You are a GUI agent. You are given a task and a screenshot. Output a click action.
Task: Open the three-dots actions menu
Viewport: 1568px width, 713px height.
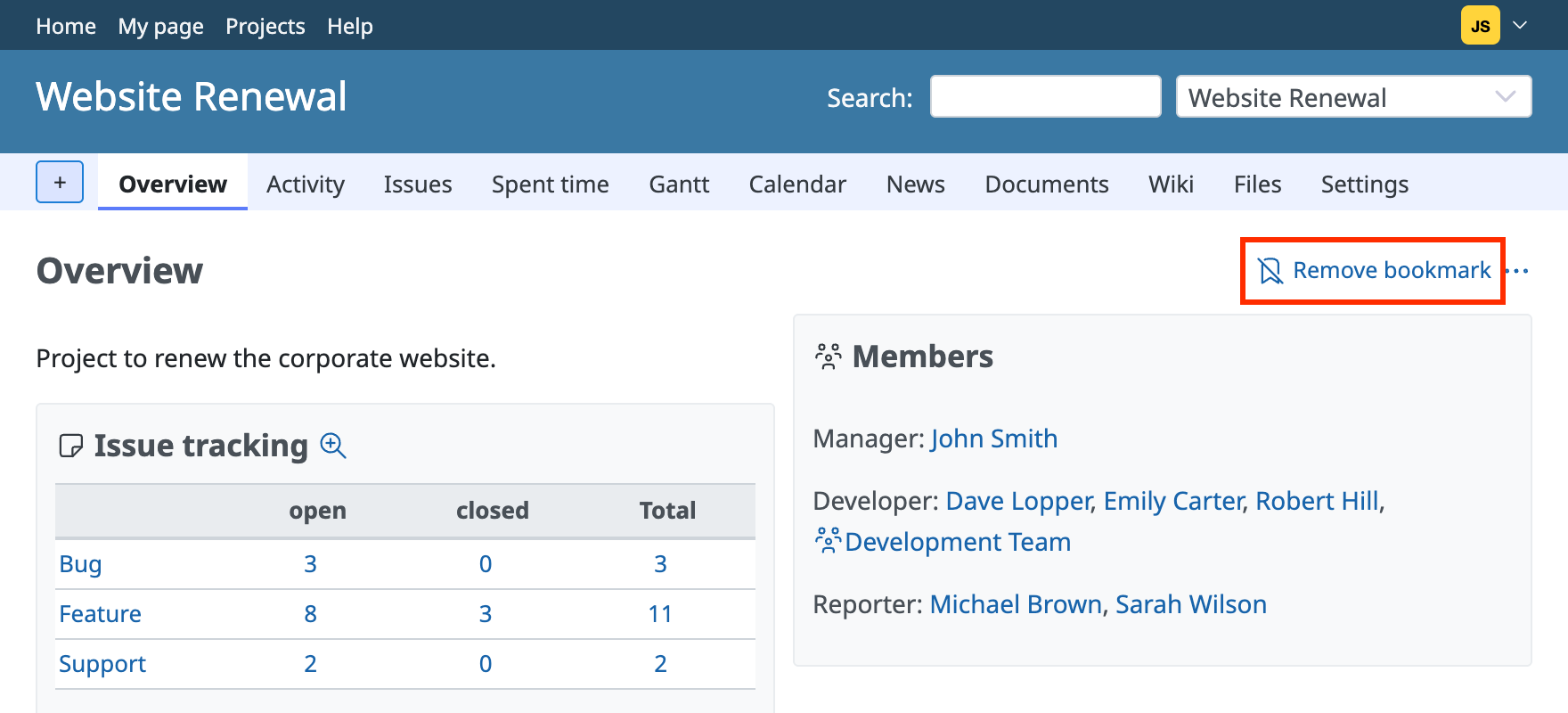point(1517,271)
